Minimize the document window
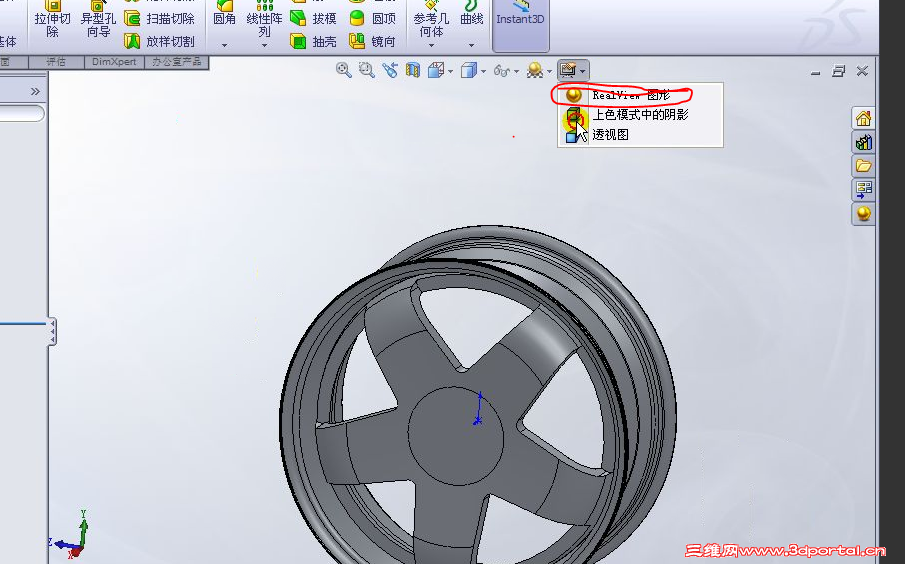Image resolution: width=905 pixels, height=564 pixels. (x=816, y=72)
